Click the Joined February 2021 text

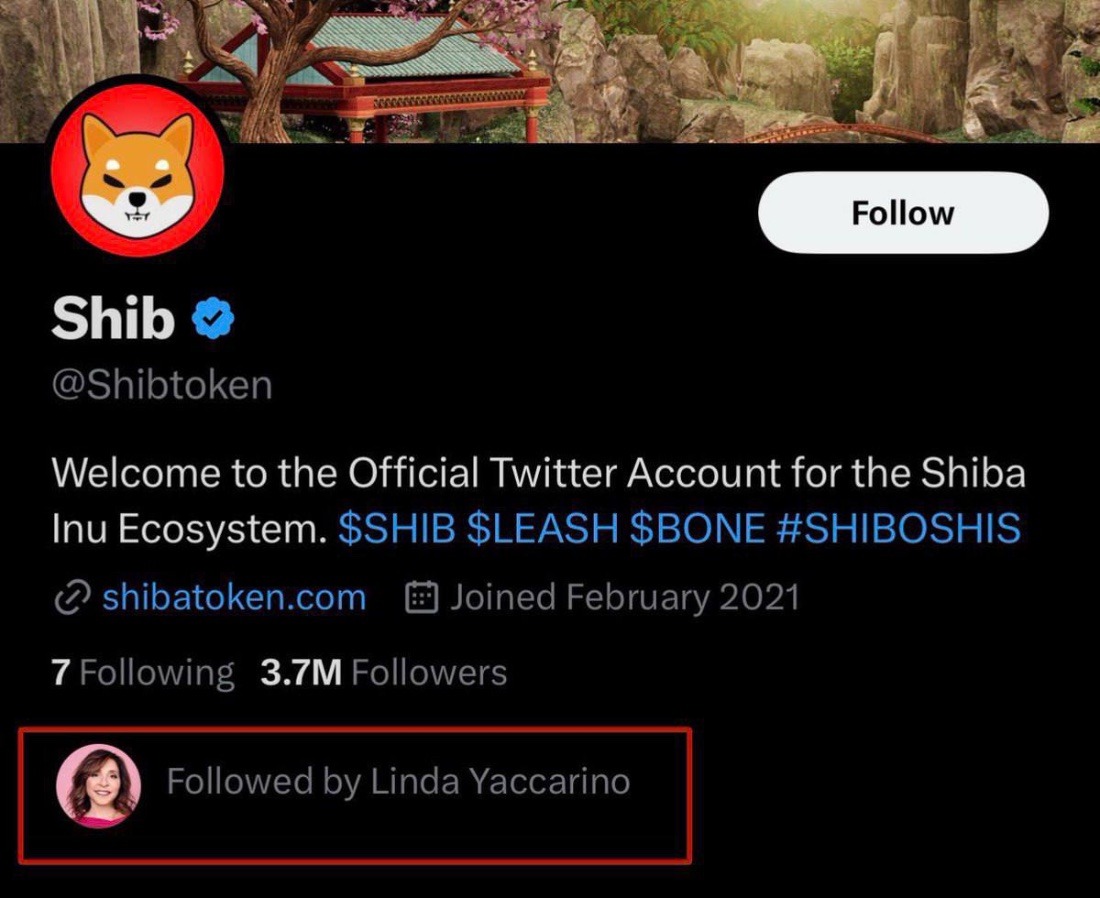(x=624, y=598)
